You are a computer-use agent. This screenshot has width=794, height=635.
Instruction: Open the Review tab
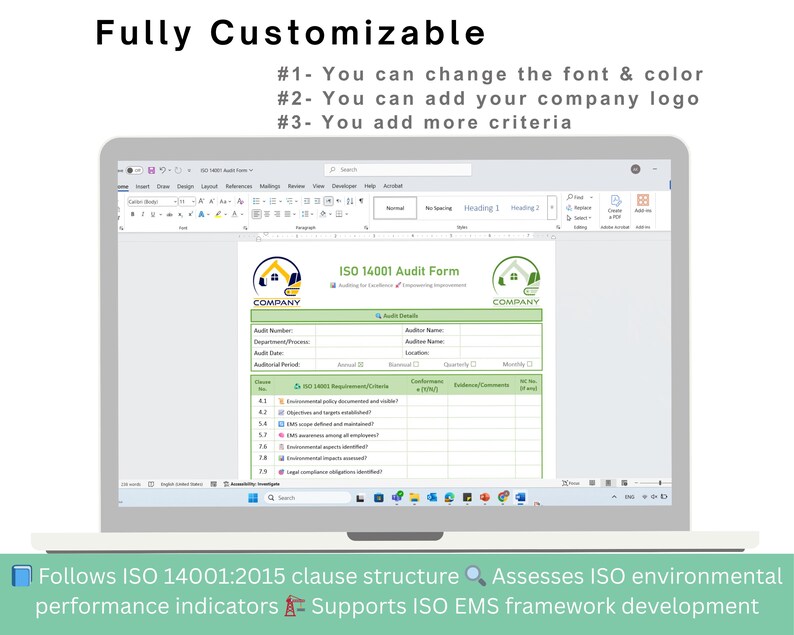tap(296, 186)
